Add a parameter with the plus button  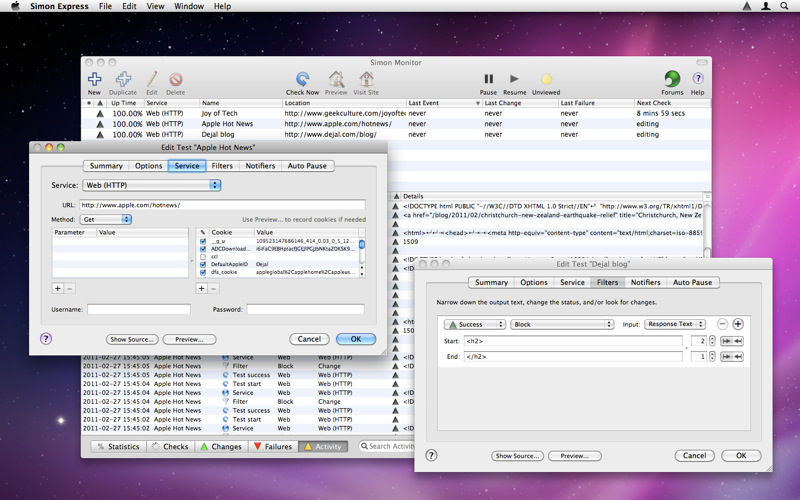58,288
